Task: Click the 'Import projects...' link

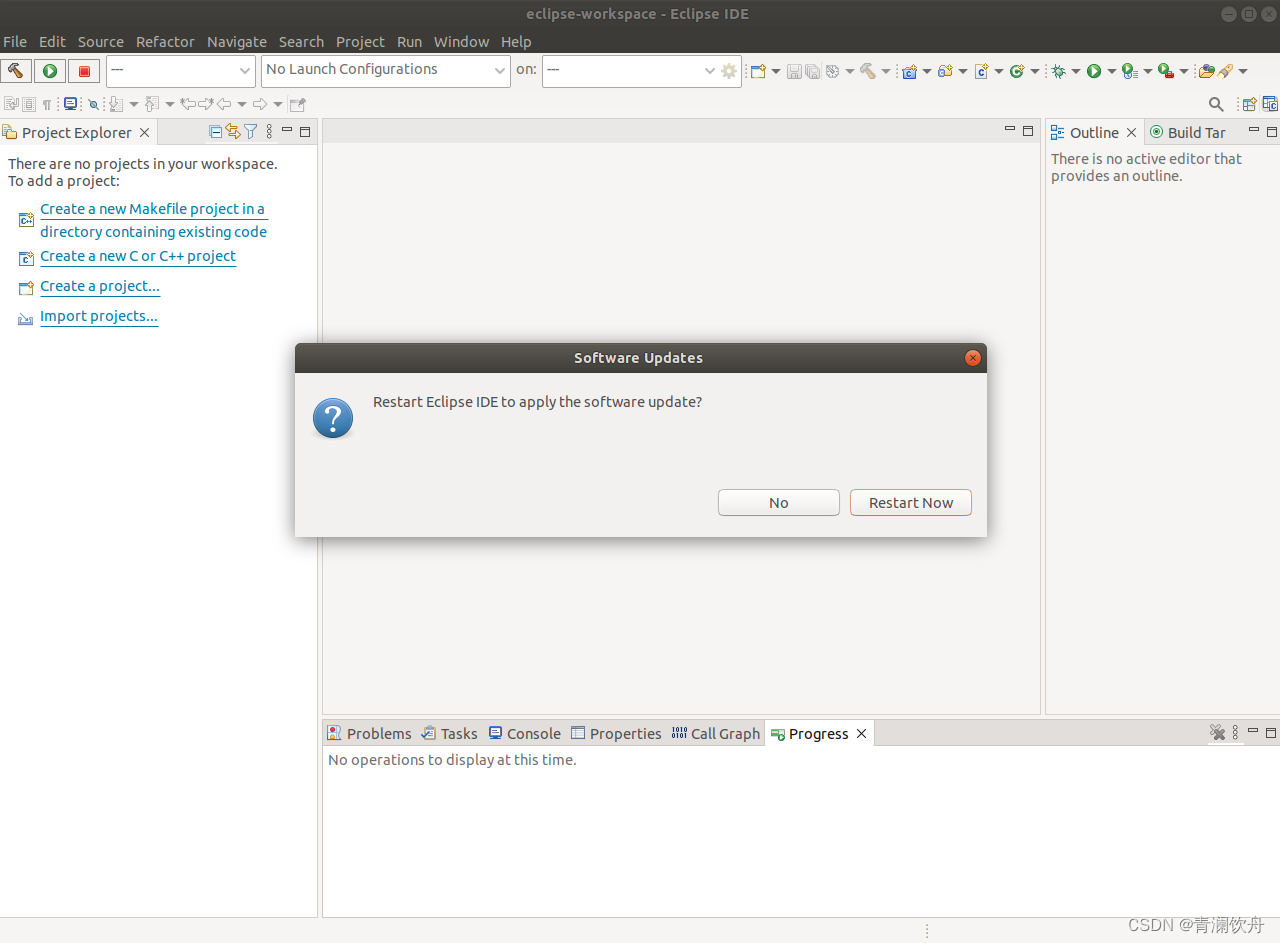Action: (x=99, y=316)
